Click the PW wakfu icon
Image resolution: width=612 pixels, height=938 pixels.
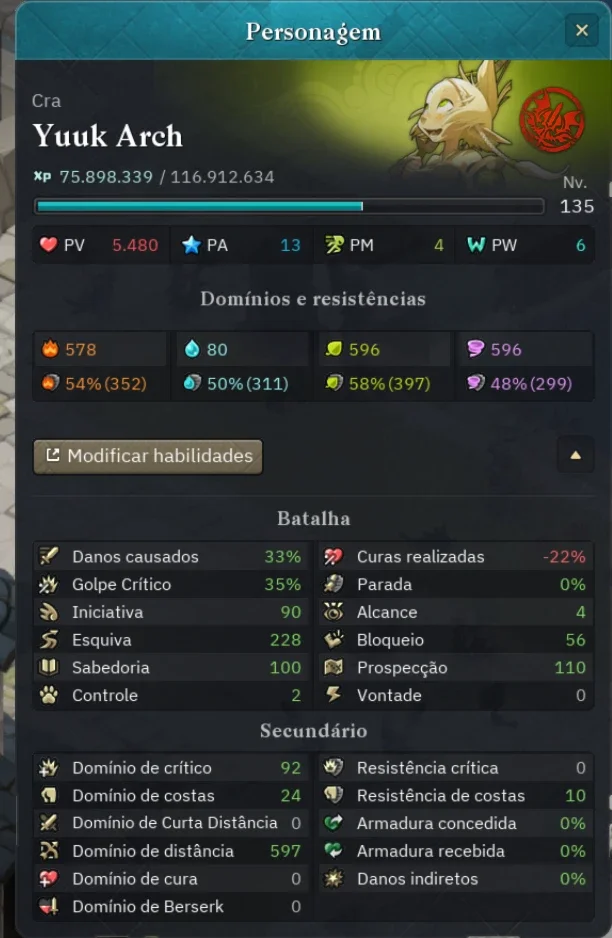(476, 245)
